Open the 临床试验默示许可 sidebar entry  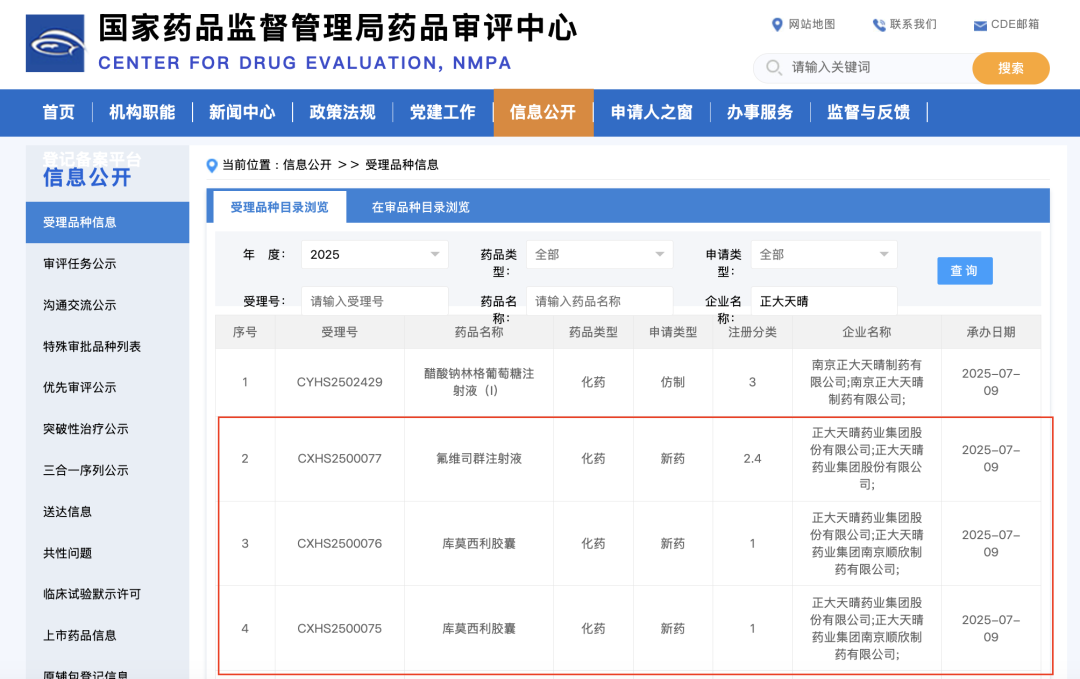click(x=93, y=594)
